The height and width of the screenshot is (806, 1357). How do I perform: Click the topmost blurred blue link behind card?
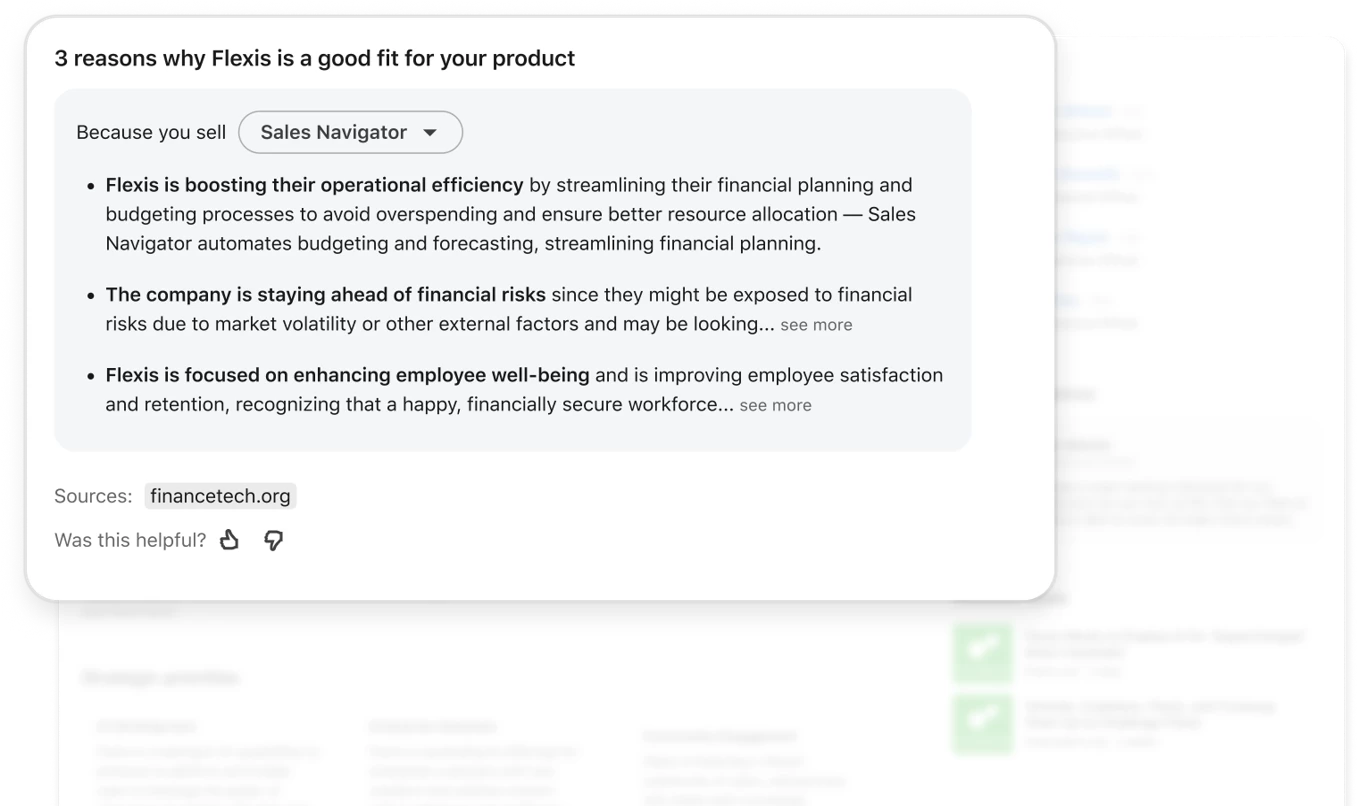(x=1085, y=111)
